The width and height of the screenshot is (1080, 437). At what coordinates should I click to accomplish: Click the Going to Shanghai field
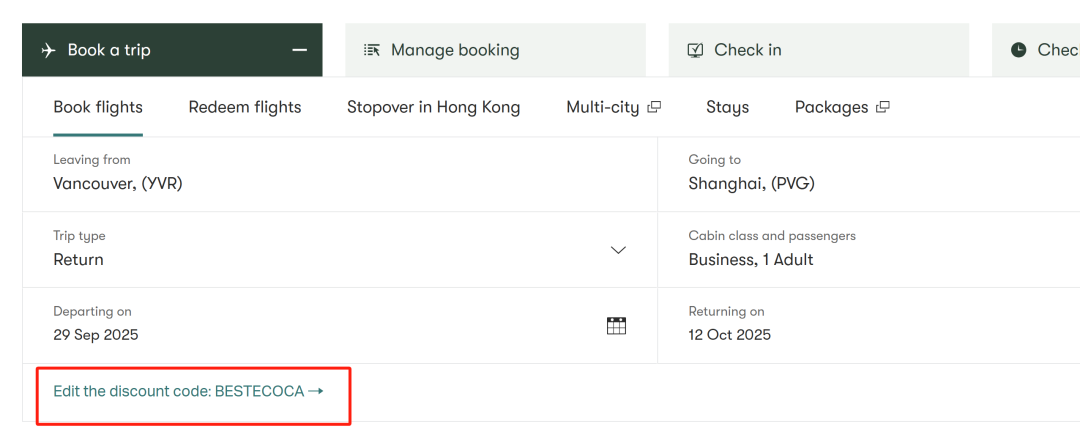pyautogui.click(x=860, y=174)
